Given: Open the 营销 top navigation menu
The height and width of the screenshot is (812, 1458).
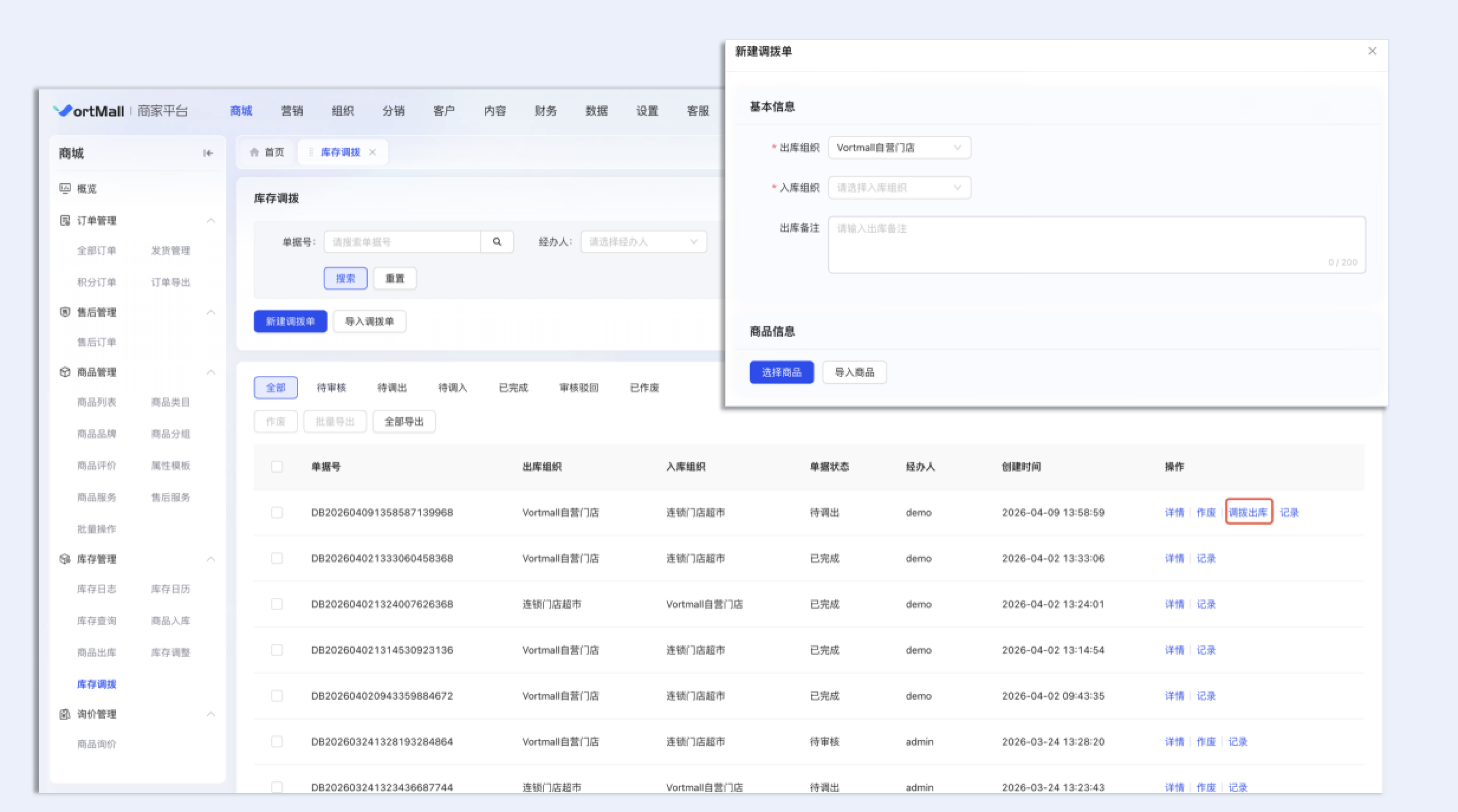Looking at the screenshot, I should point(291,111).
